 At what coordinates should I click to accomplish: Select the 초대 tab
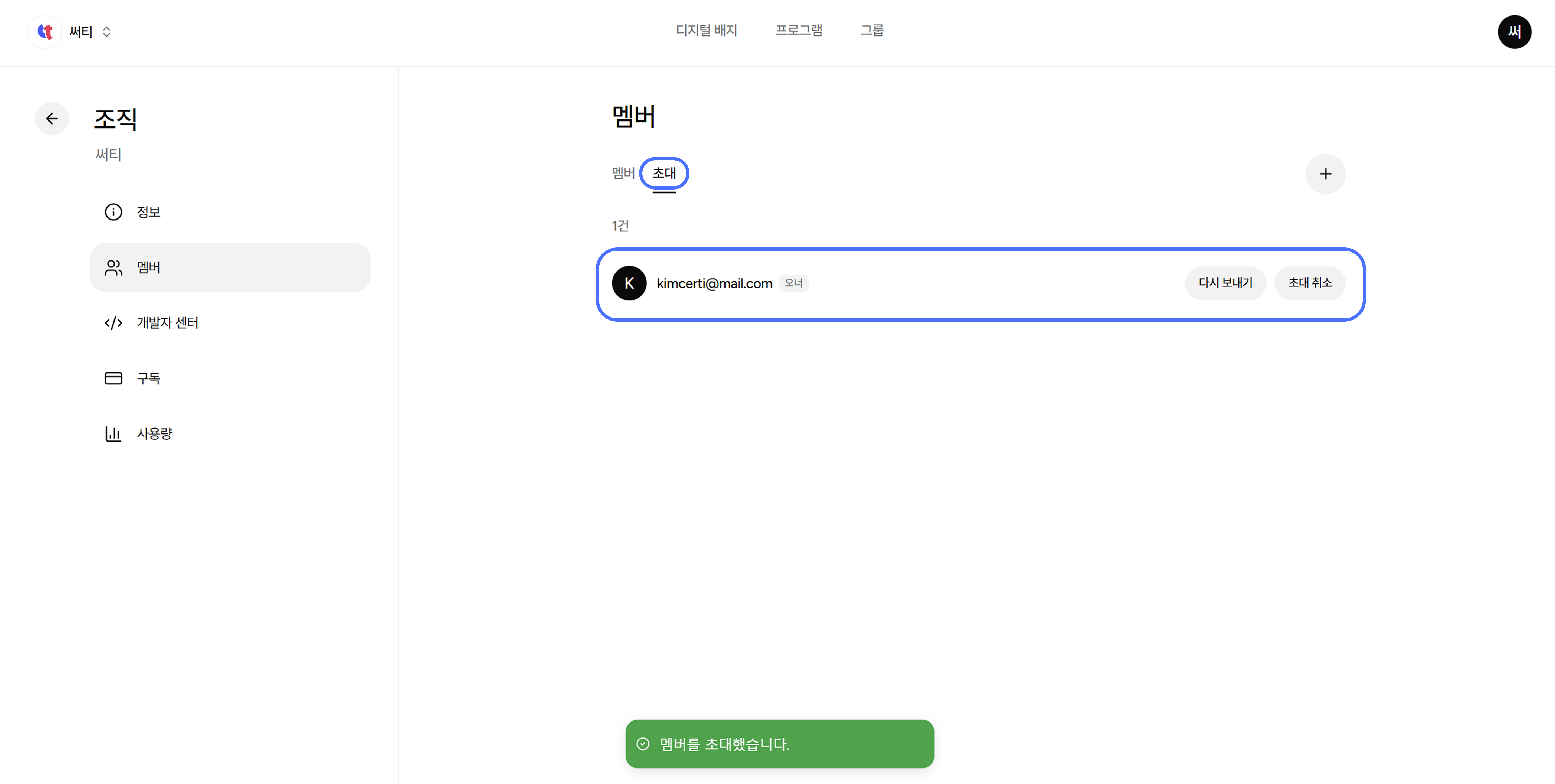click(664, 173)
